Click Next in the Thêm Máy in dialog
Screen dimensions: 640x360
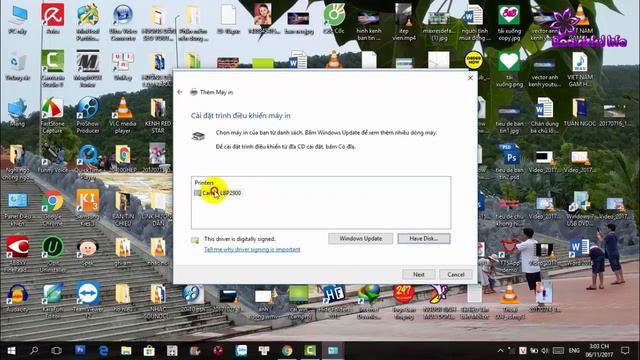click(x=418, y=274)
